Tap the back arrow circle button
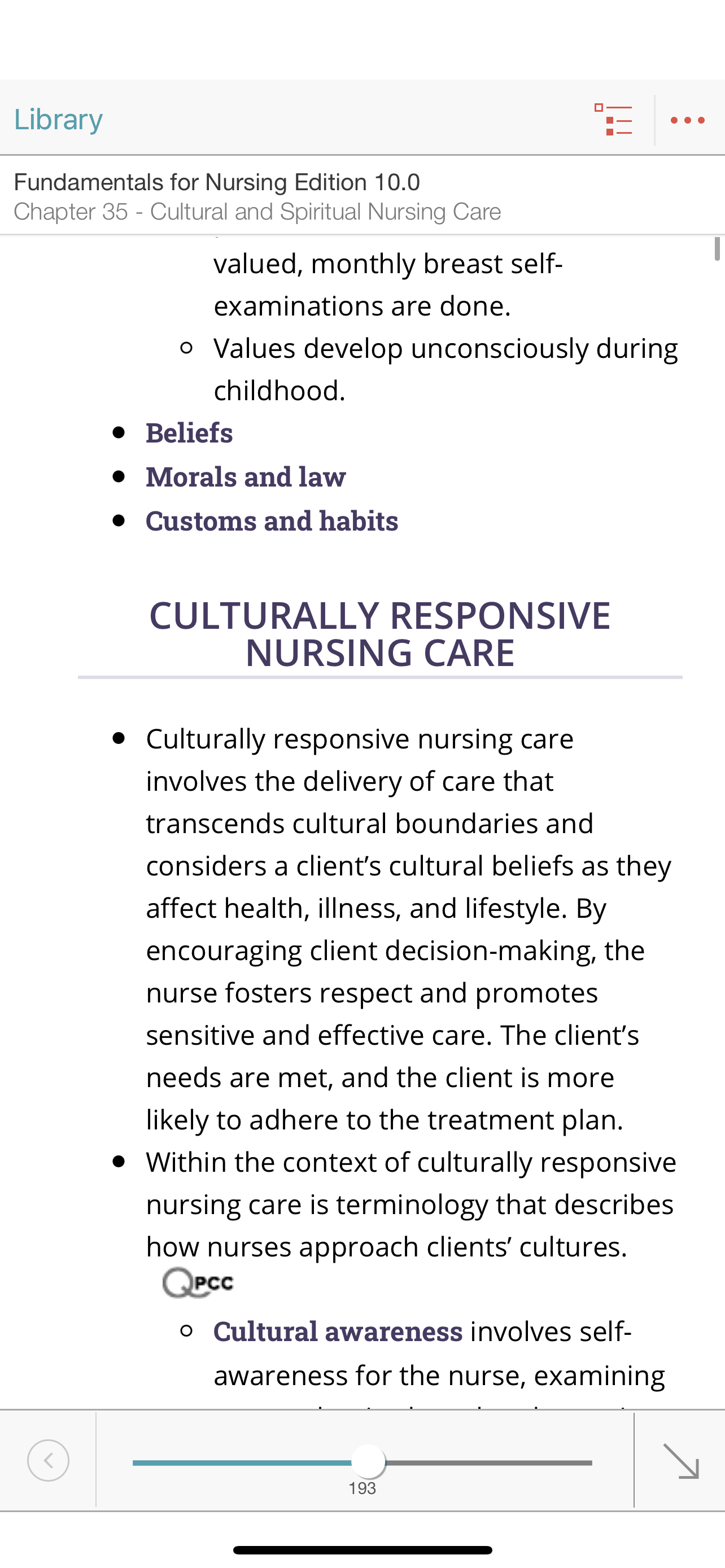 (x=48, y=1460)
